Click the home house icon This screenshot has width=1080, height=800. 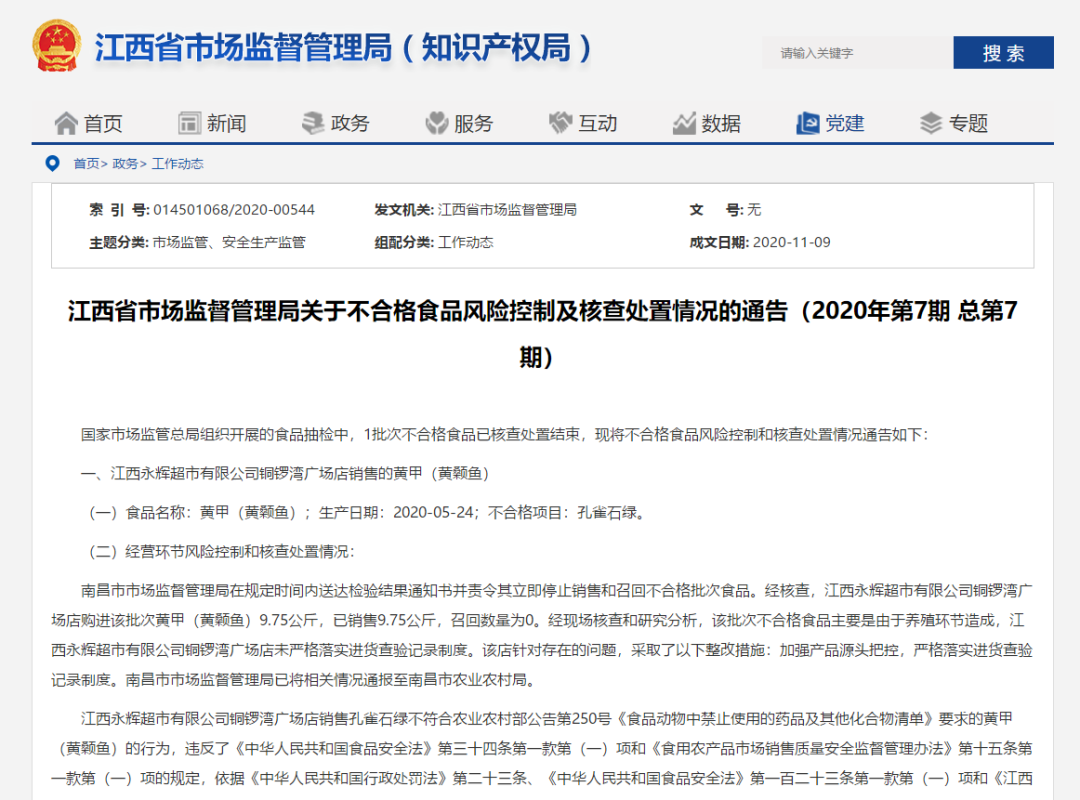66,123
